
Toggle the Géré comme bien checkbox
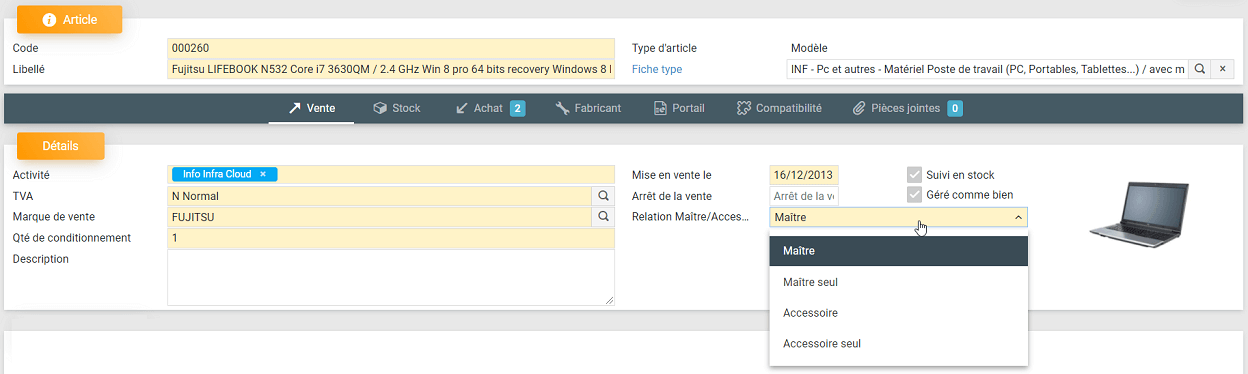point(914,194)
